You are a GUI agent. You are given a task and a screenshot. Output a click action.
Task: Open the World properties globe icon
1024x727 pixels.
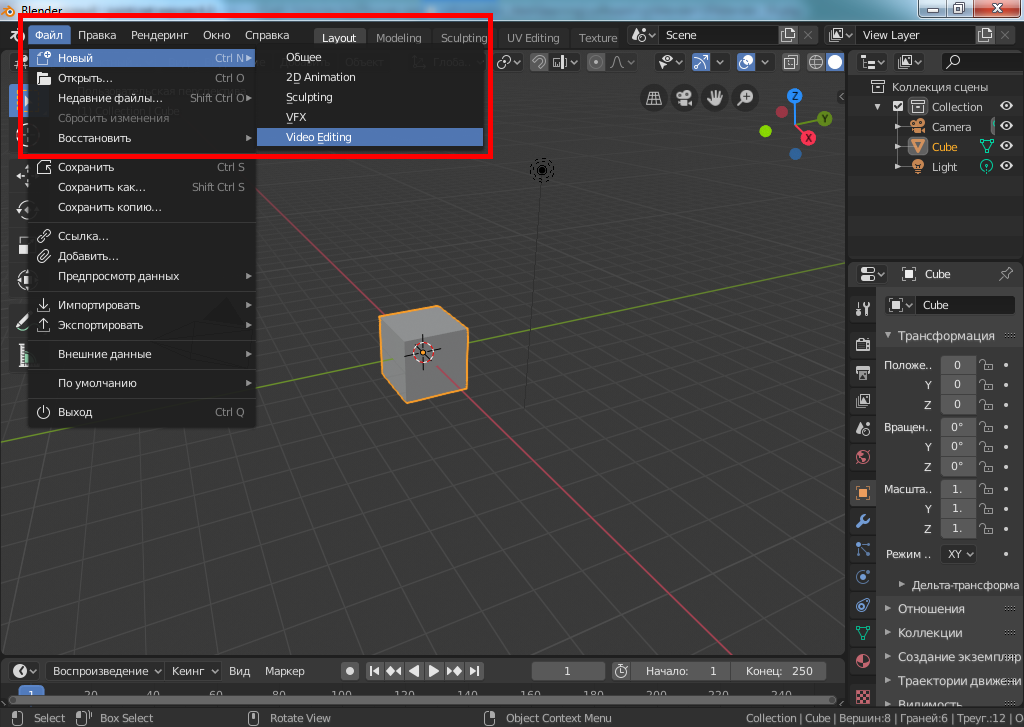[x=862, y=457]
